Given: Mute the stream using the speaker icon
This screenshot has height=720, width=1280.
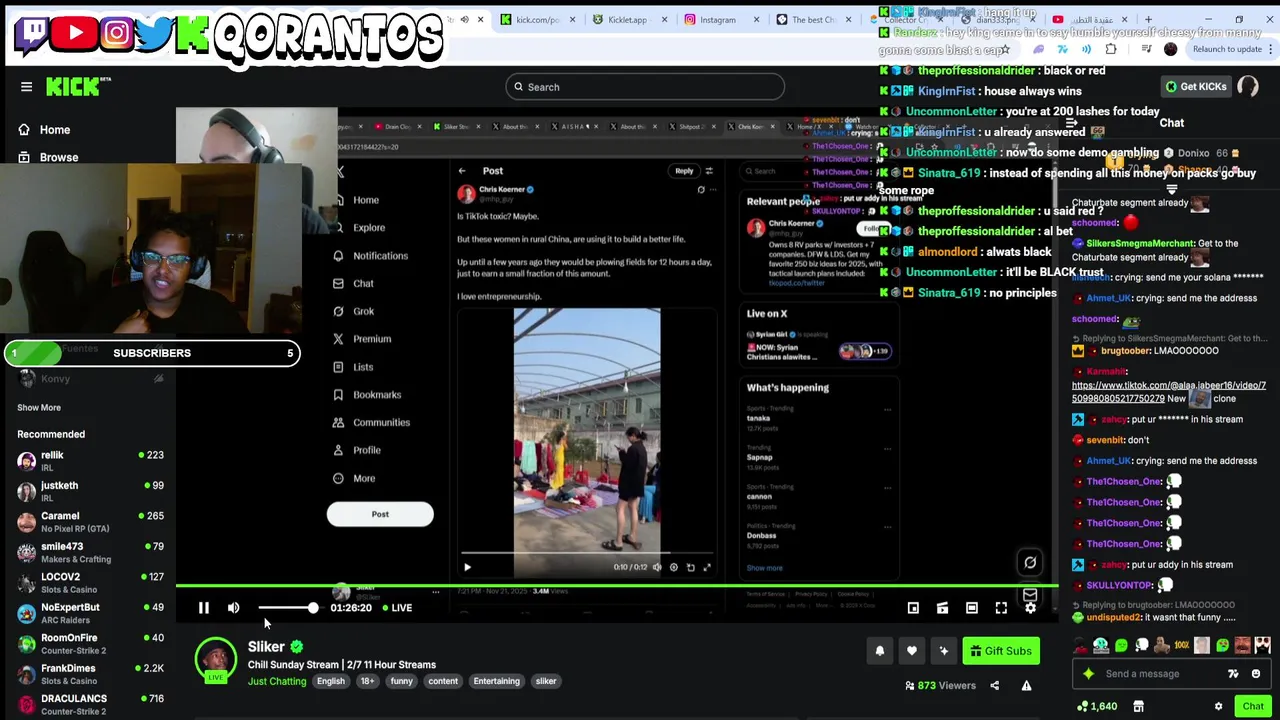Looking at the screenshot, I should pyautogui.click(x=233, y=608).
